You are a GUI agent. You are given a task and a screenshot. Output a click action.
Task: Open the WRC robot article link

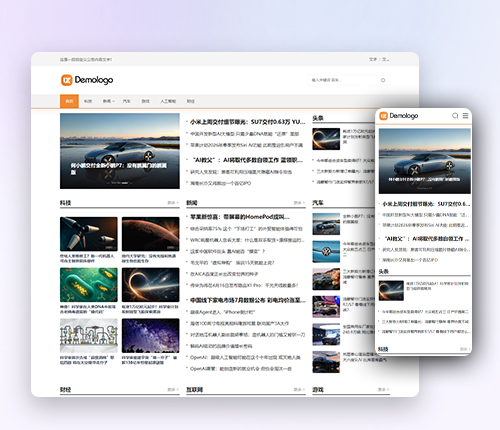point(247,240)
